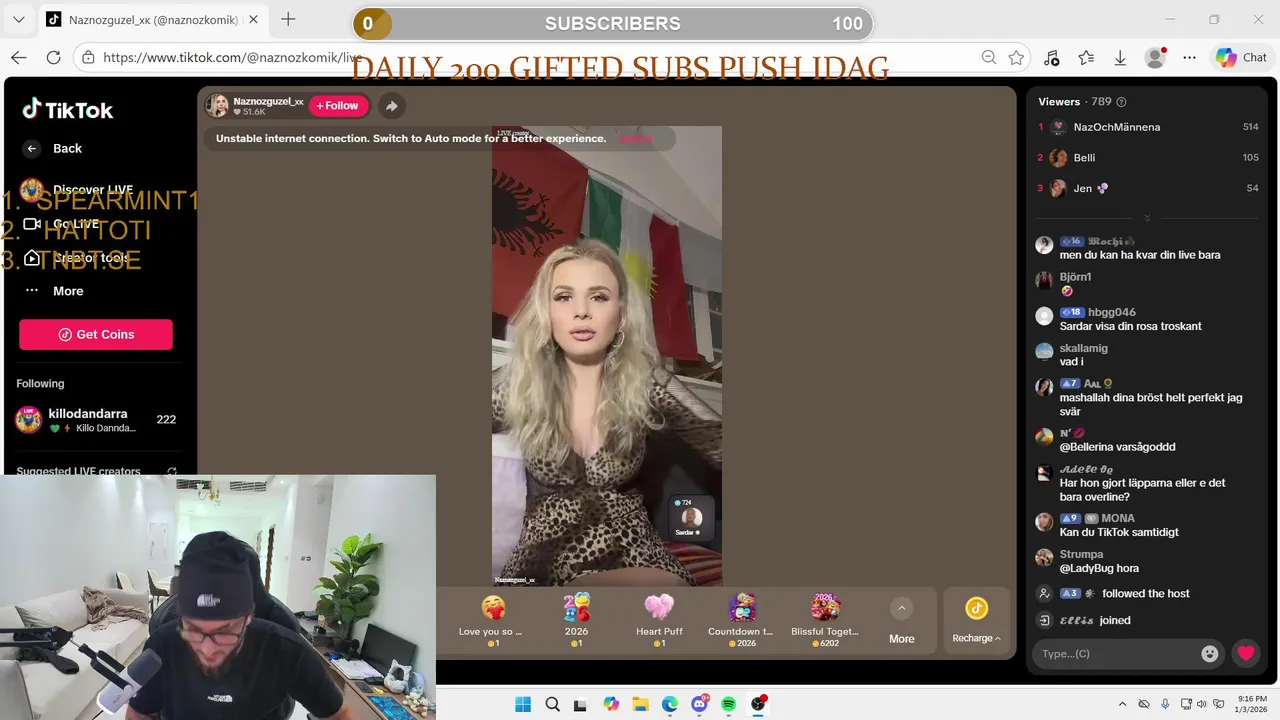Open browser downloads
The image size is (1280, 720).
[x=1120, y=58]
